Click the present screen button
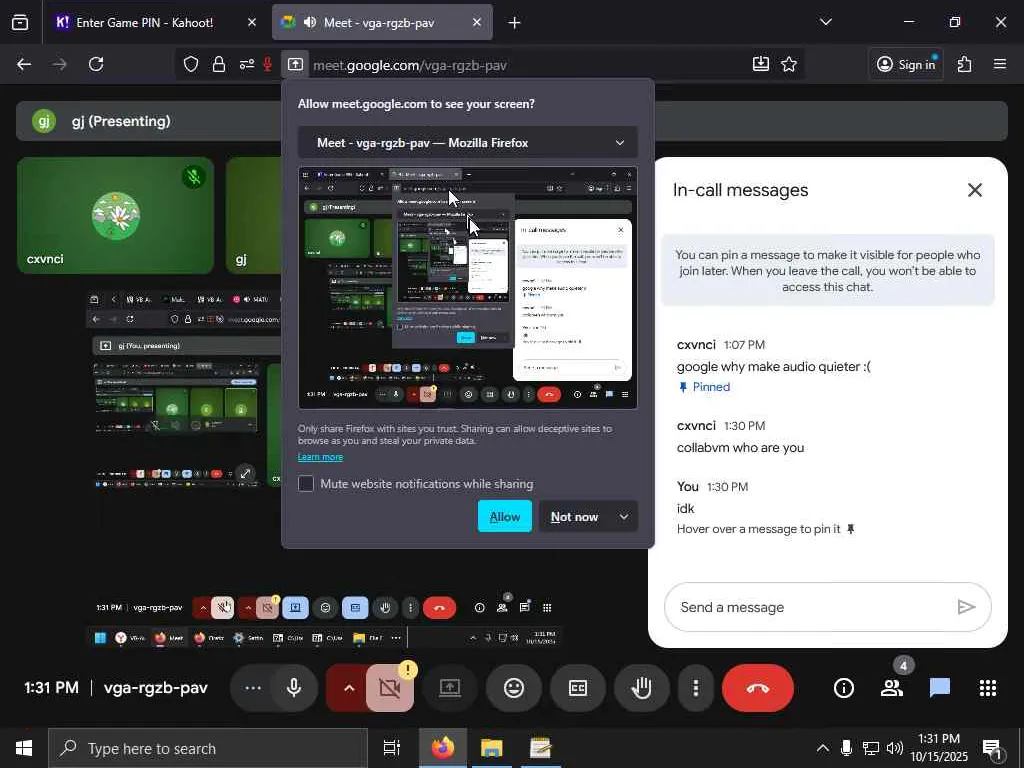 pyautogui.click(x=450, y=688)
